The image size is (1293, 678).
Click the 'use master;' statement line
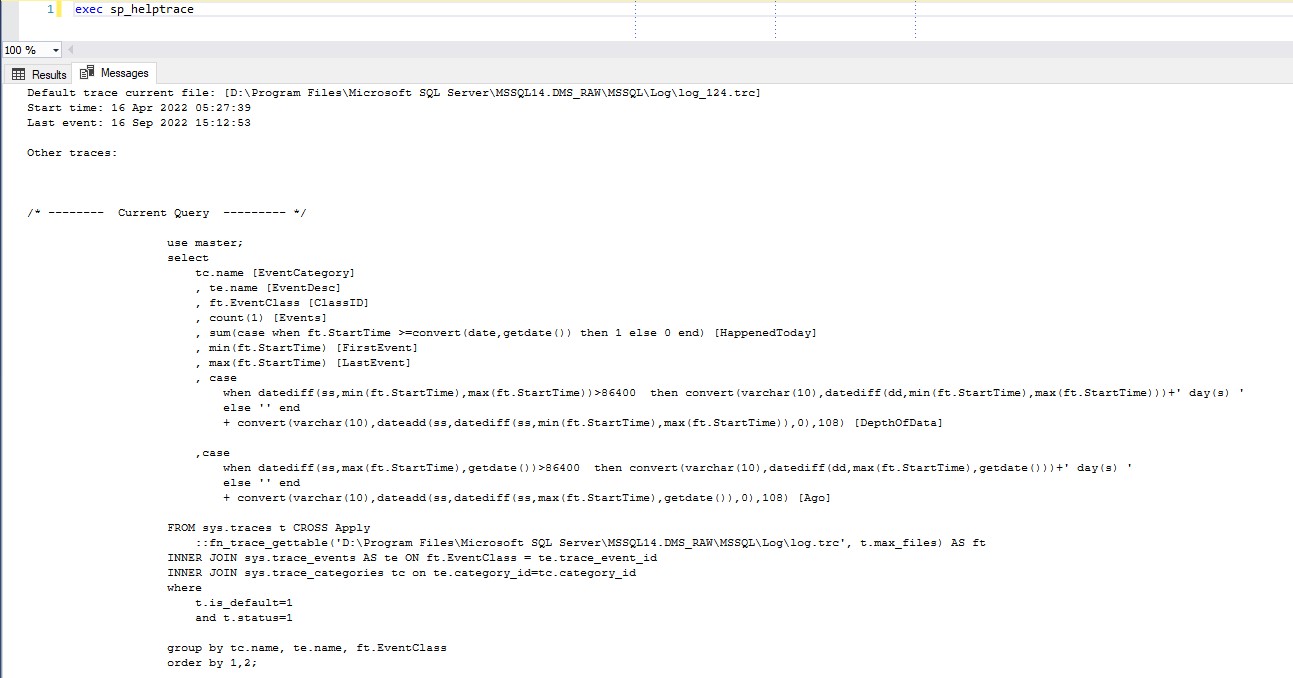(205, 243)
